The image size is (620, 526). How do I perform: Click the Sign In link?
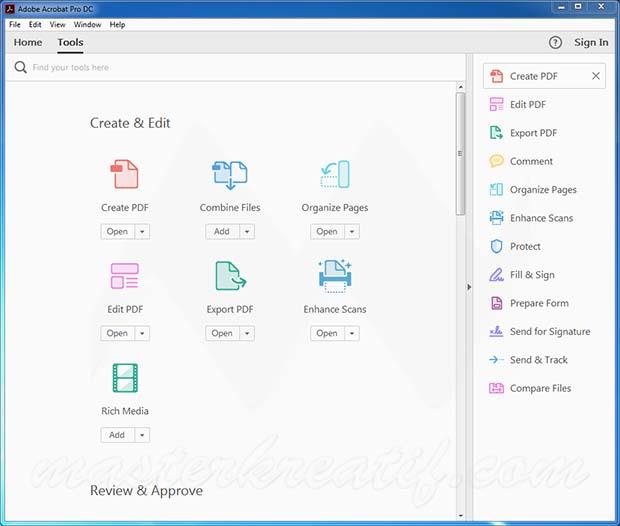(591, 42)
